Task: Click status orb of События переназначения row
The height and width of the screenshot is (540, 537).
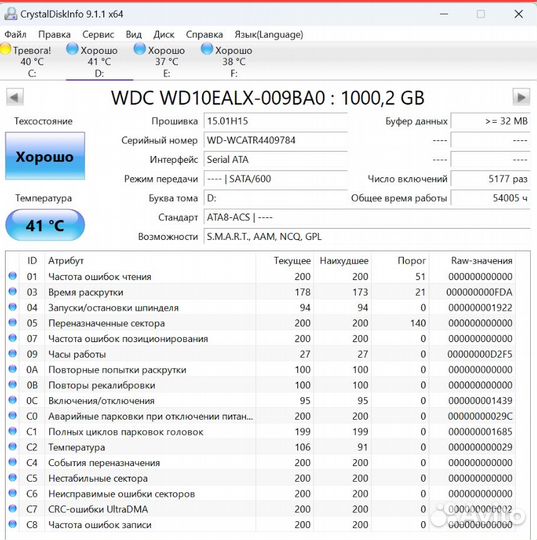Action: 13,462
